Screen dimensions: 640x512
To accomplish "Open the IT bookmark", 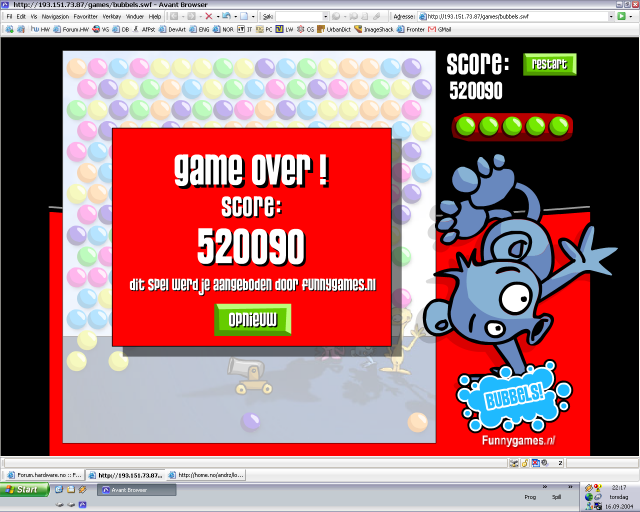I will [245, 29].
